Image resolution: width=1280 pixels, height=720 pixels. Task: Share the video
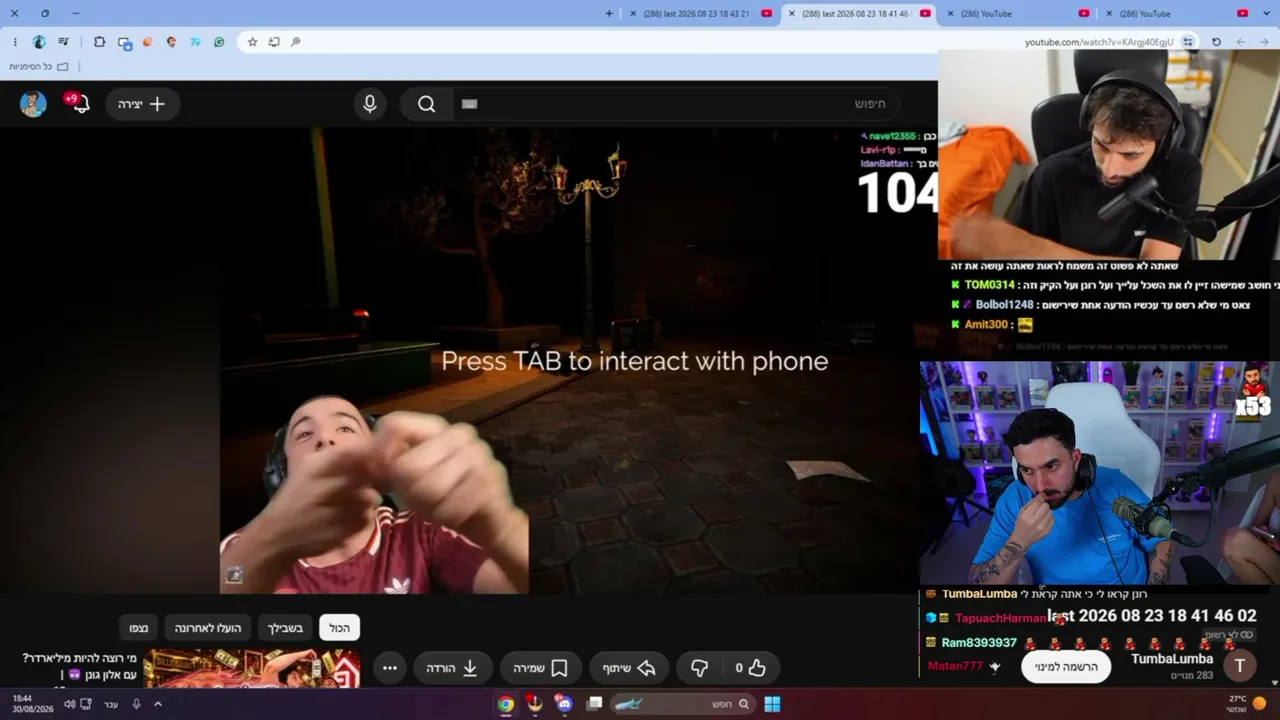point(628,668)
